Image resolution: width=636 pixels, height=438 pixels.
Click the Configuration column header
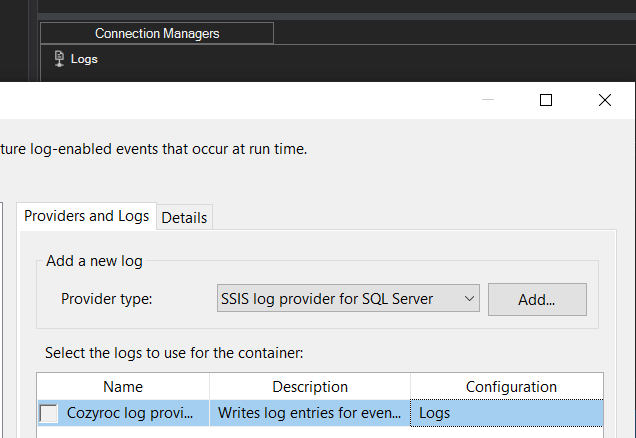coord(511,387)
